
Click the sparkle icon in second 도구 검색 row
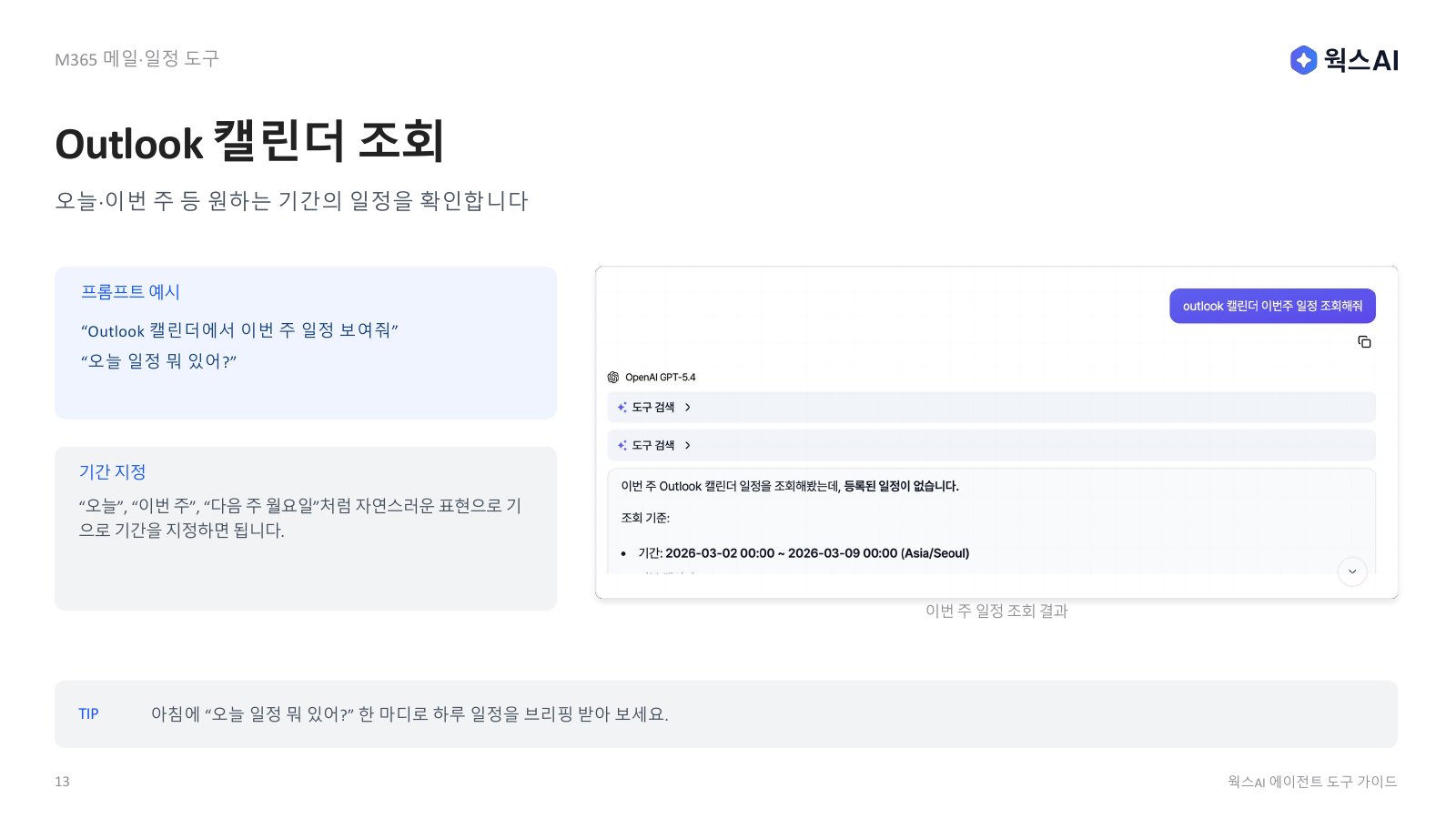(x=622, y=446)
